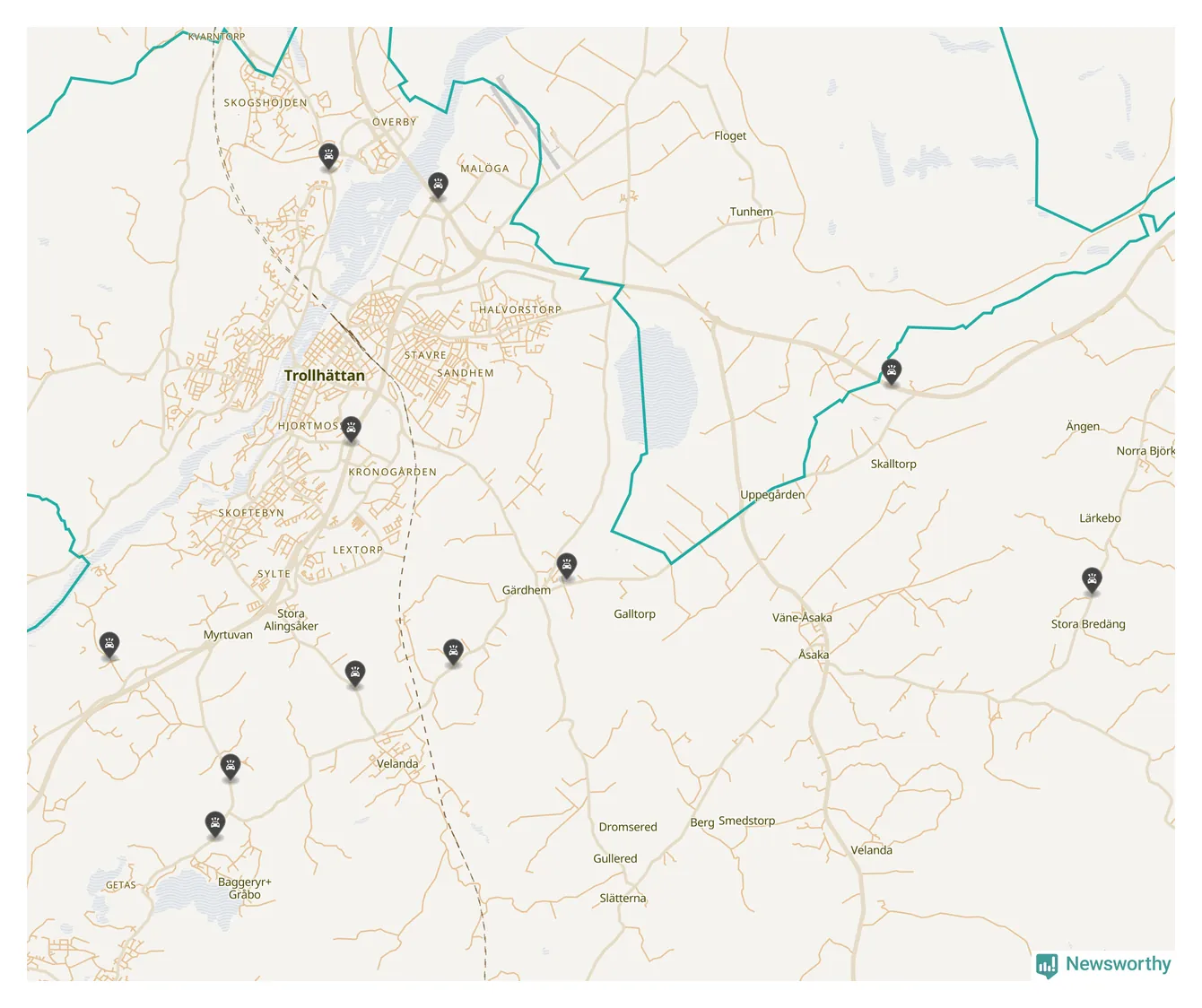This screenshot has height=1008, width=1202.
Task: Open the car marker above Stora Bredäng
Action: point(1091,579)
